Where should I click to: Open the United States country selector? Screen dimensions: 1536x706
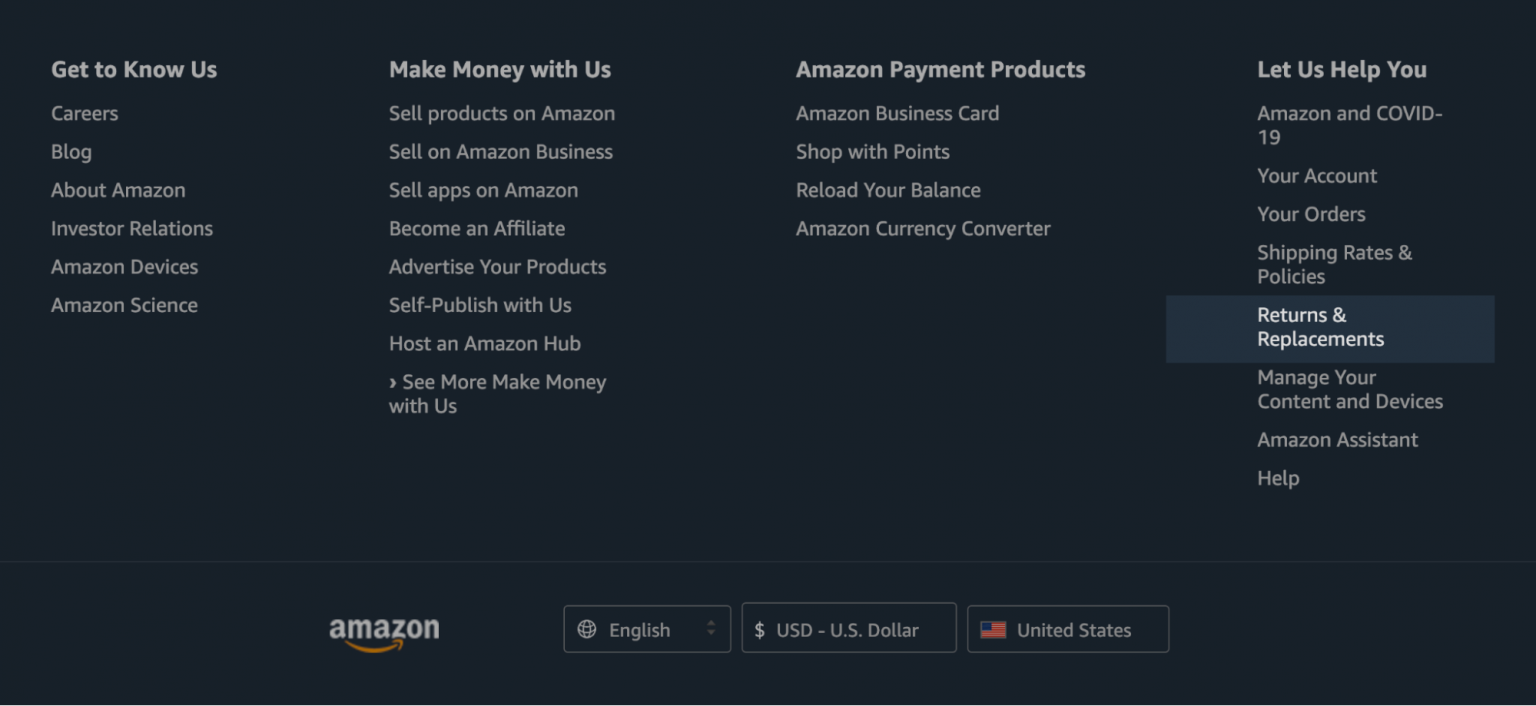[1067, 629]
